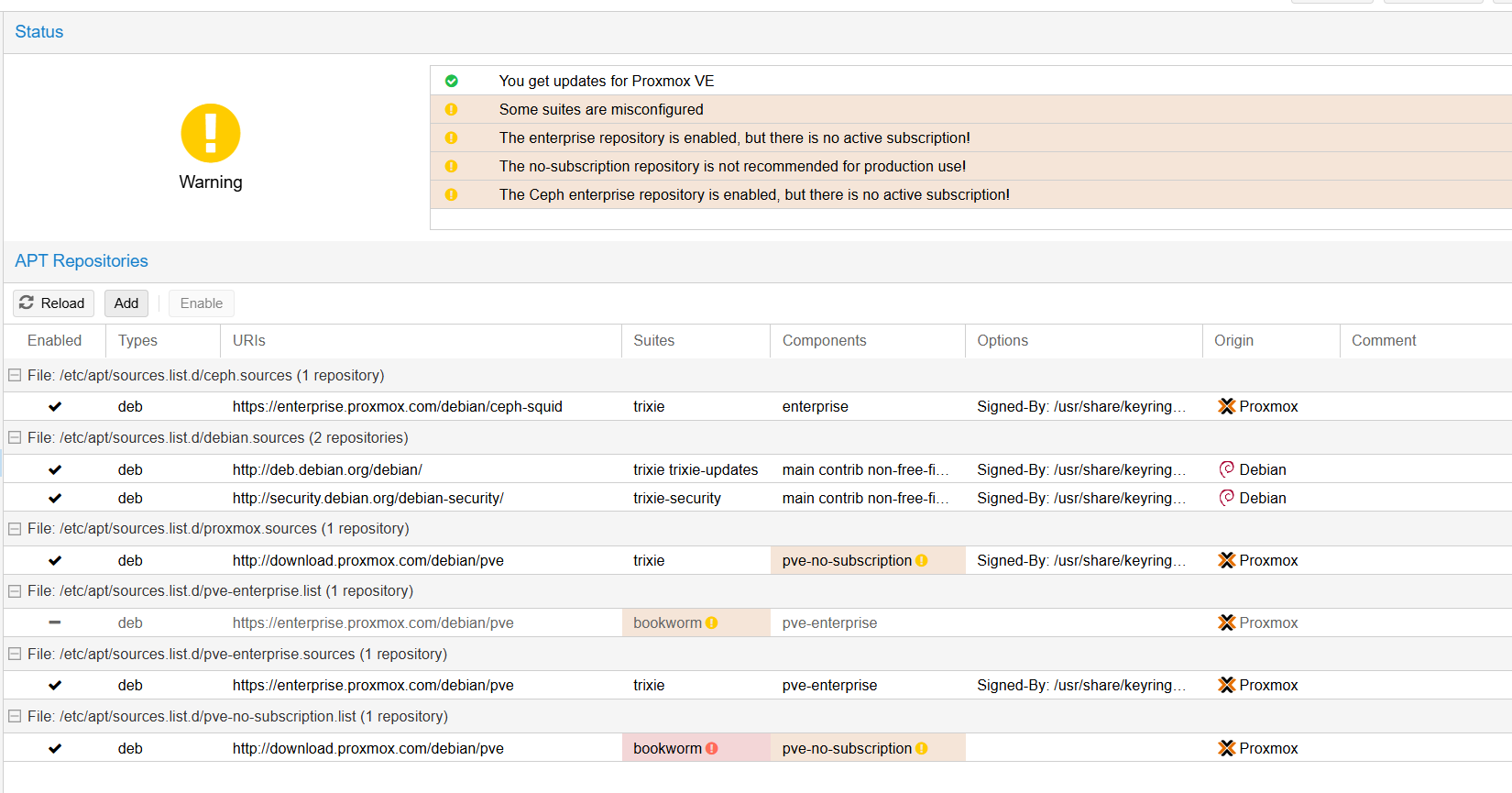
Task: Click the enabled checkmark of the debian-security repository
Action: click(55, 498)
